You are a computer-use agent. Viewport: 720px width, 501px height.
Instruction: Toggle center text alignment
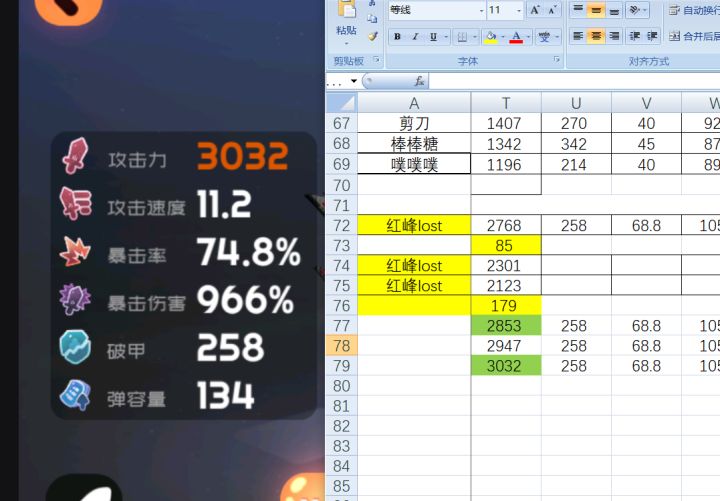click(596, 36)
